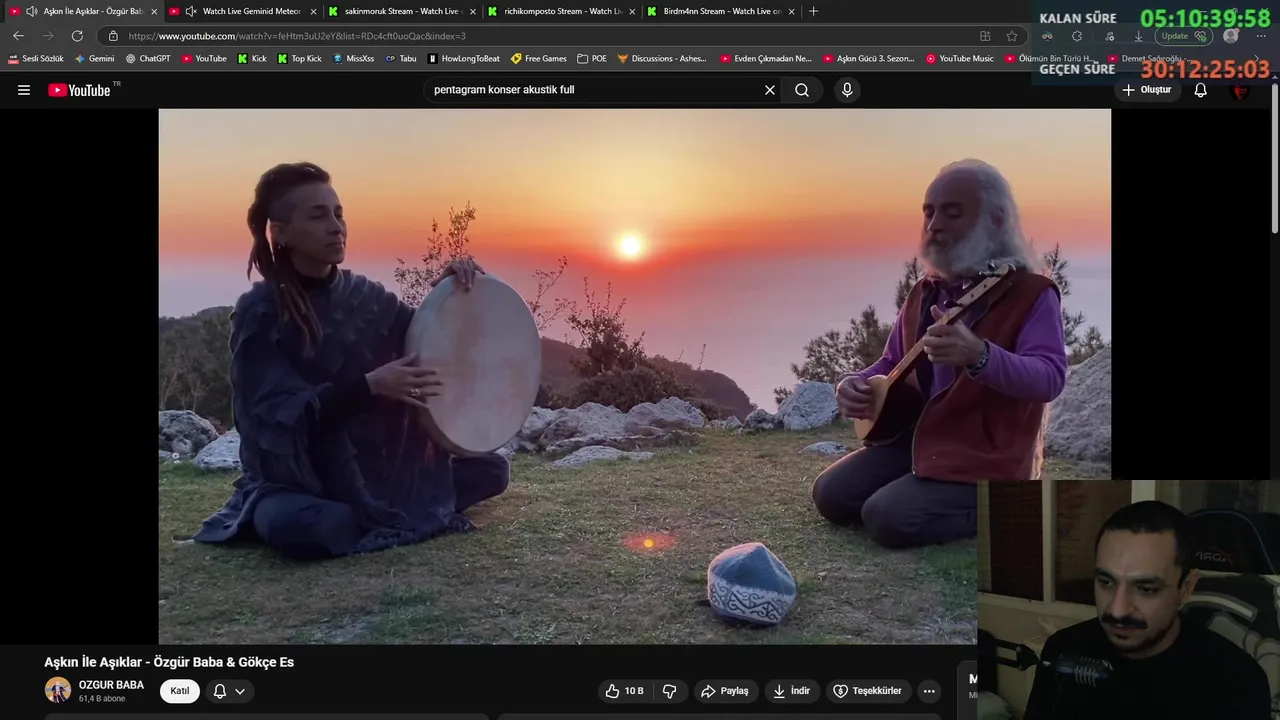Image resolution: width=1280 pixels, height=720 pixels.
Task: Mute the Aşkın İle Aşıklar tab audio
Action: [31, 11]
